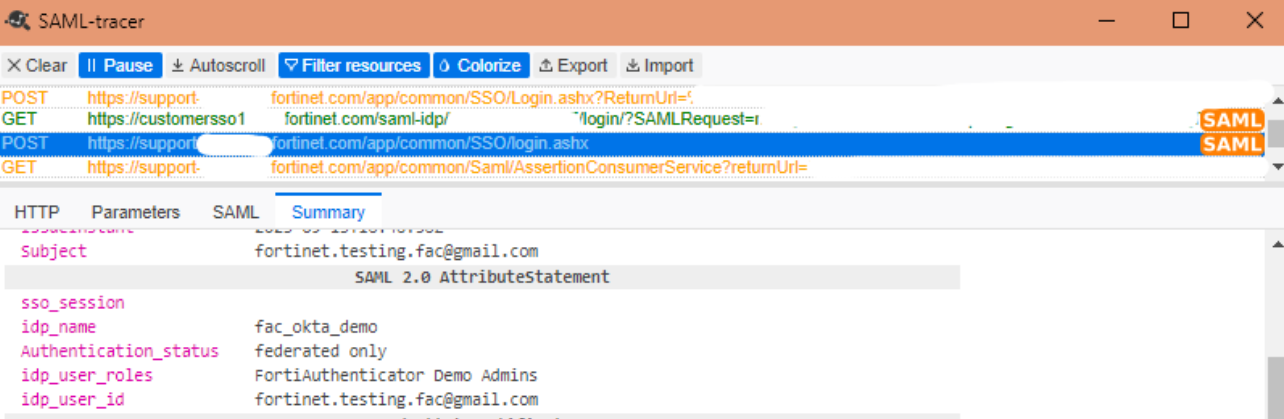
Task: Click idp_user_roles attribute label
Action: [x=87, y=375]
